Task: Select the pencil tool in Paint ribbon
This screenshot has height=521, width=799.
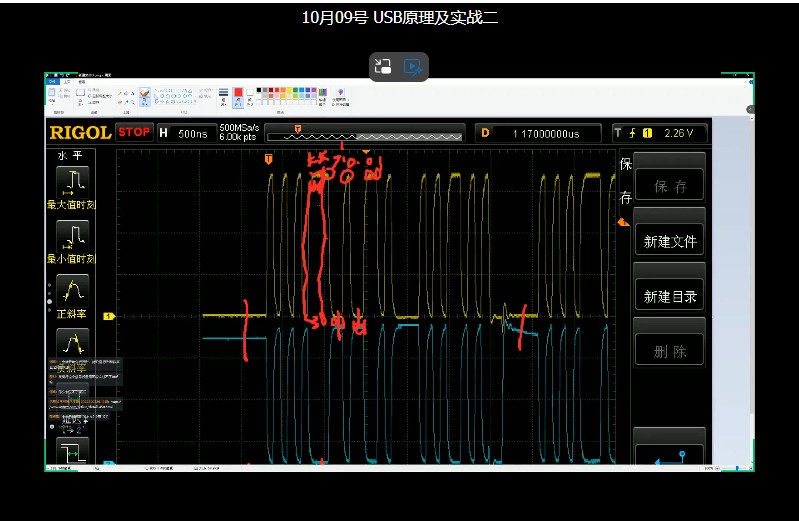Action: (118, 91)
